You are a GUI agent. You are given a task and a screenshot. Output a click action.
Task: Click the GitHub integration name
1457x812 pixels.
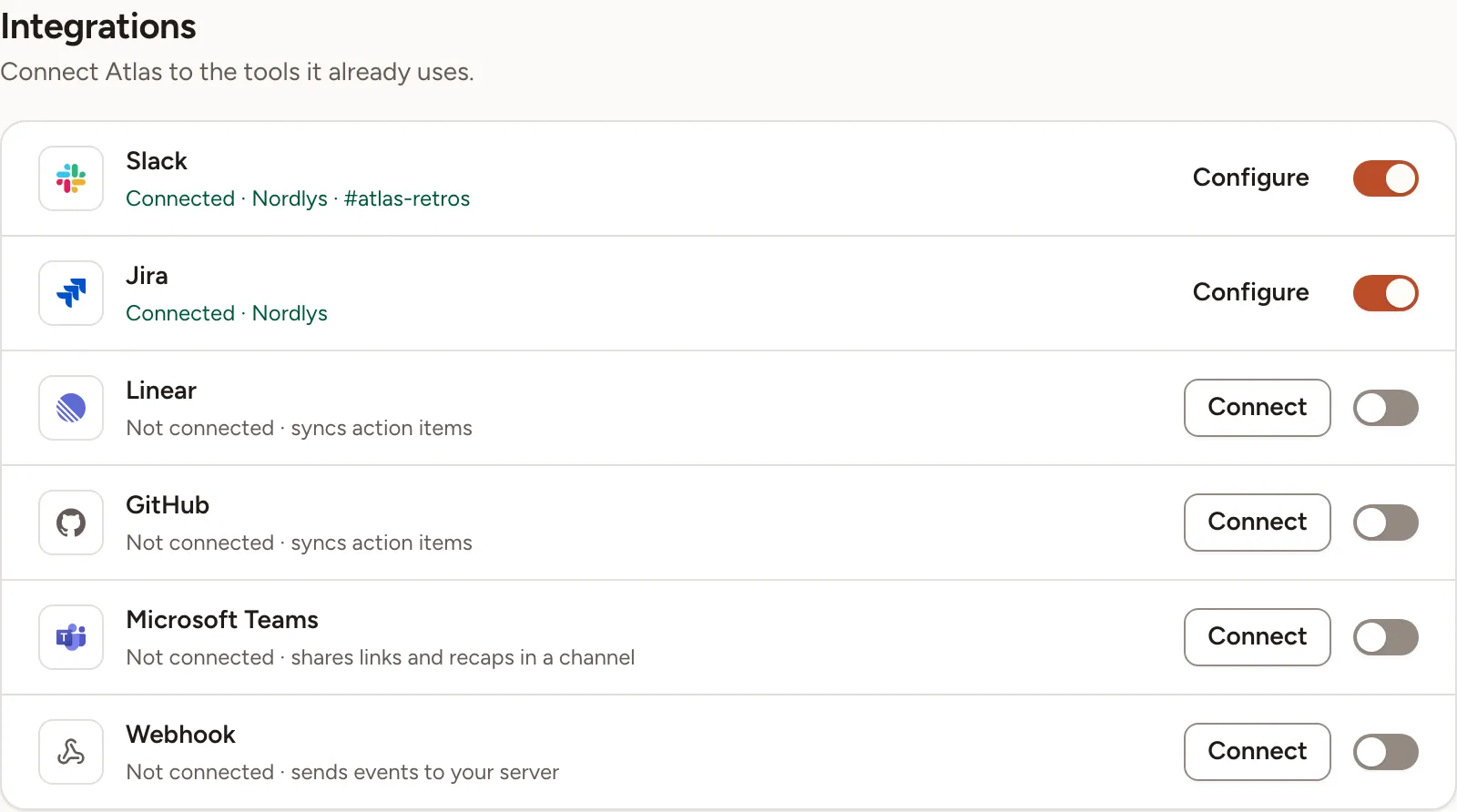[x=168, y=505]
